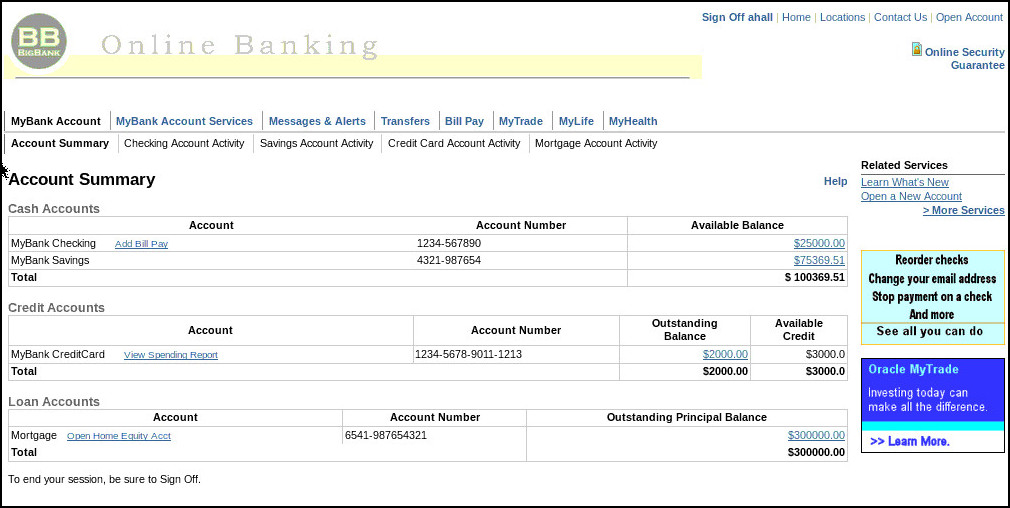Switch to the MyTrade tab
This screenshot has height=508, width=1010.
520,121
